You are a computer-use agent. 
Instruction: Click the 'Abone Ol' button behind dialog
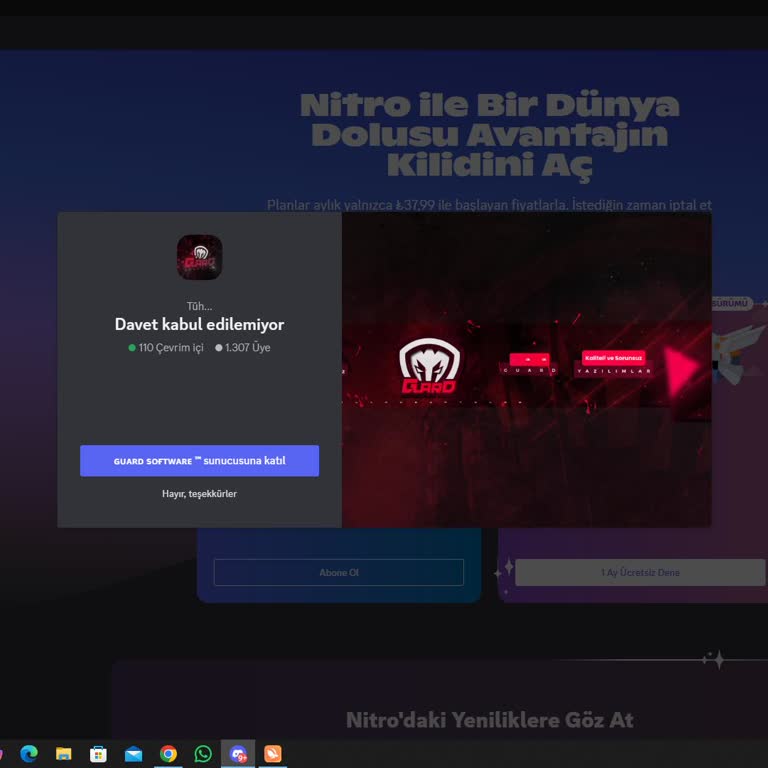click(338, 572)
